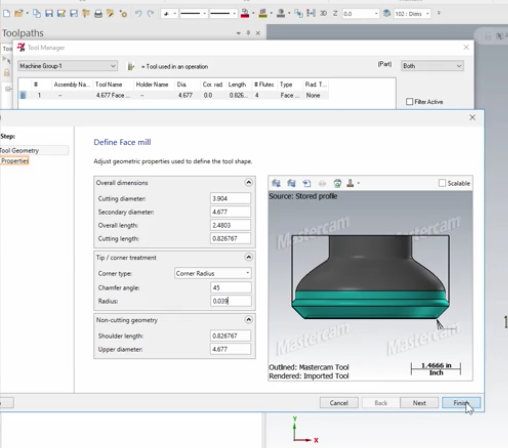Screen dimensions: 508x448
Task: Click the Undo arrow icon
Action: click(x=138, y=14)
